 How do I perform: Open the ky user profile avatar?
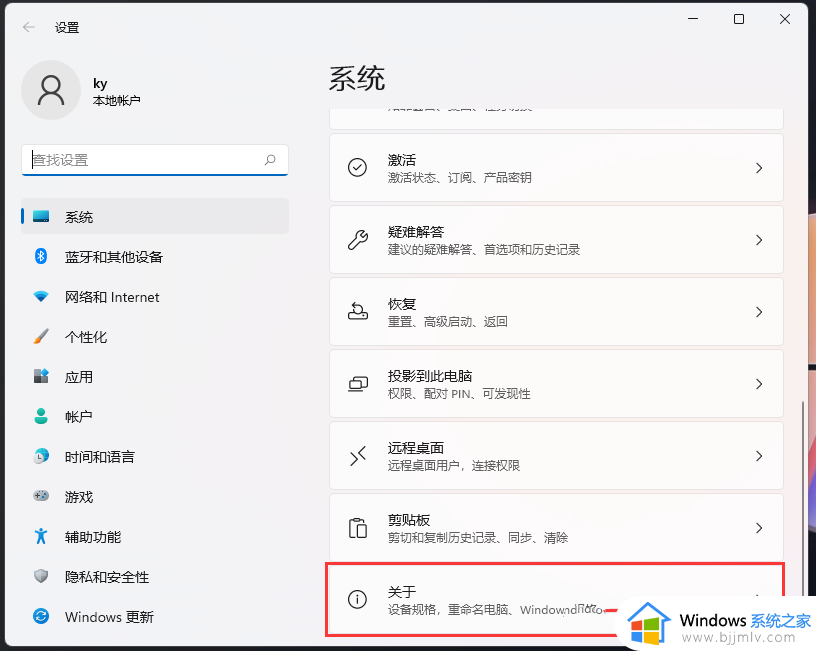pos(51,90)
